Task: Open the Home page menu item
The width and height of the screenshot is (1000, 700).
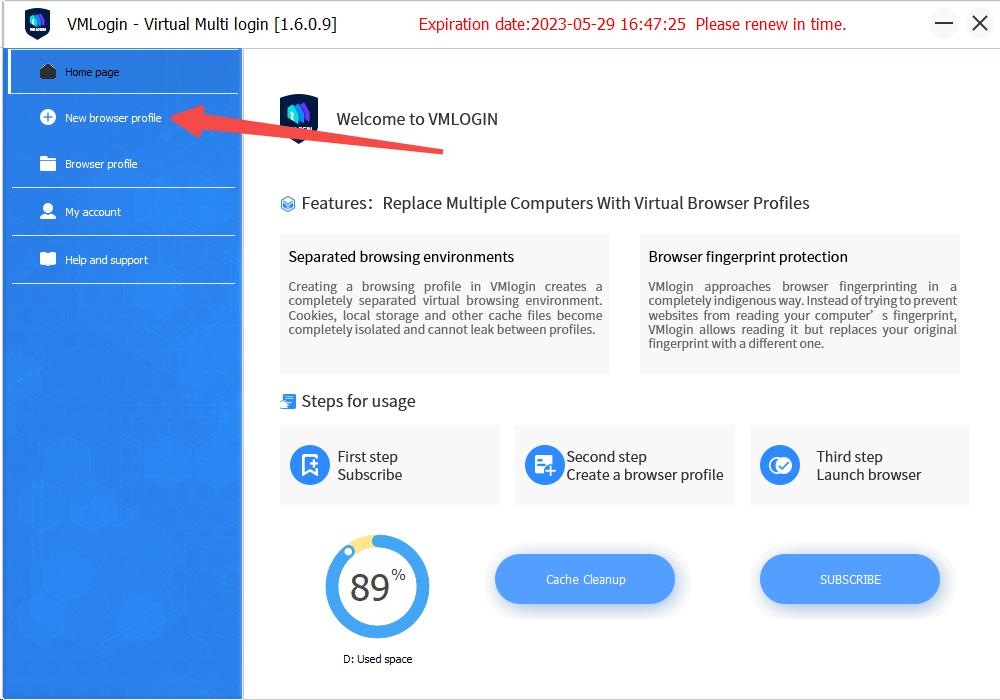Action: point(124,71)
